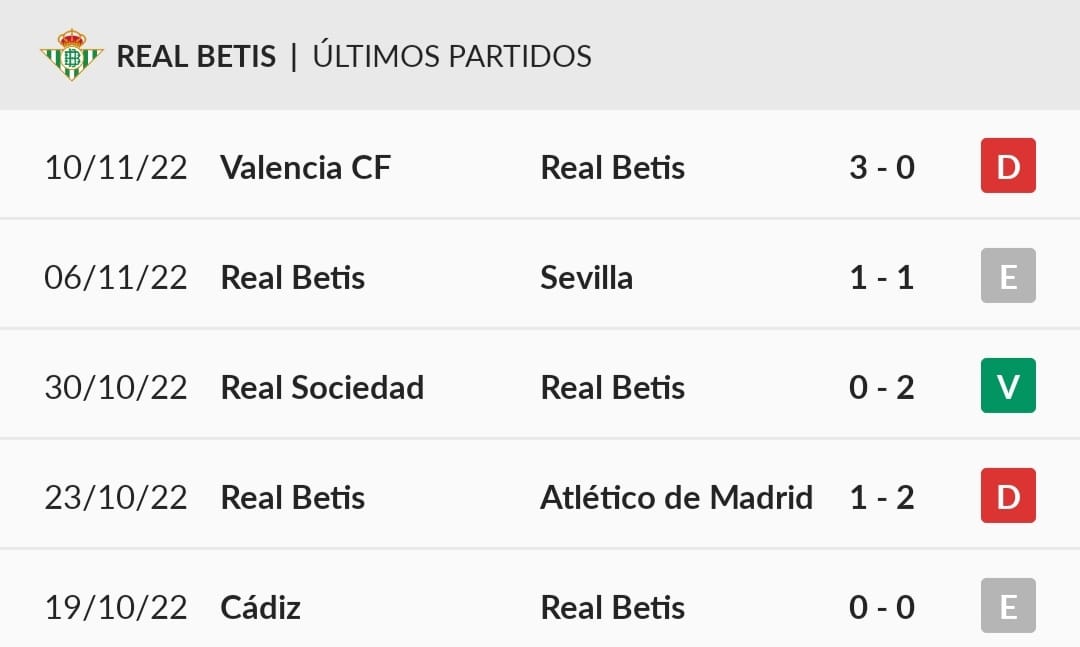
Task: Select the 3 - 0 score result
Action: click(x=882, y=167)
